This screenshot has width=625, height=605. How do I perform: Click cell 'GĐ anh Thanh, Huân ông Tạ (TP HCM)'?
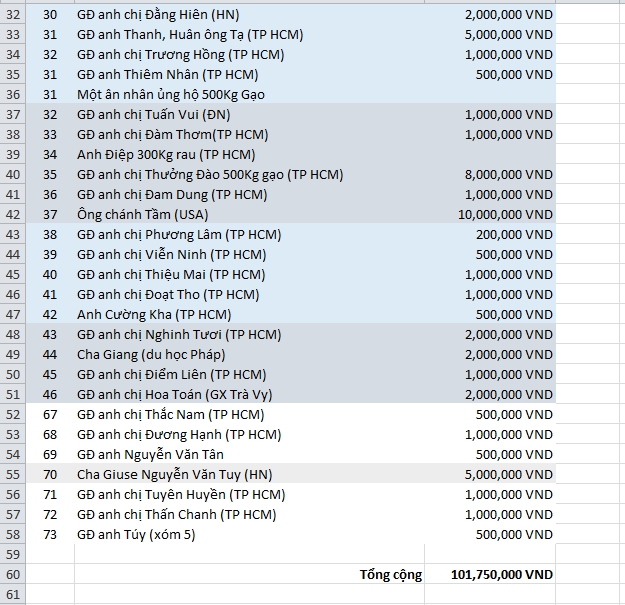250,35
